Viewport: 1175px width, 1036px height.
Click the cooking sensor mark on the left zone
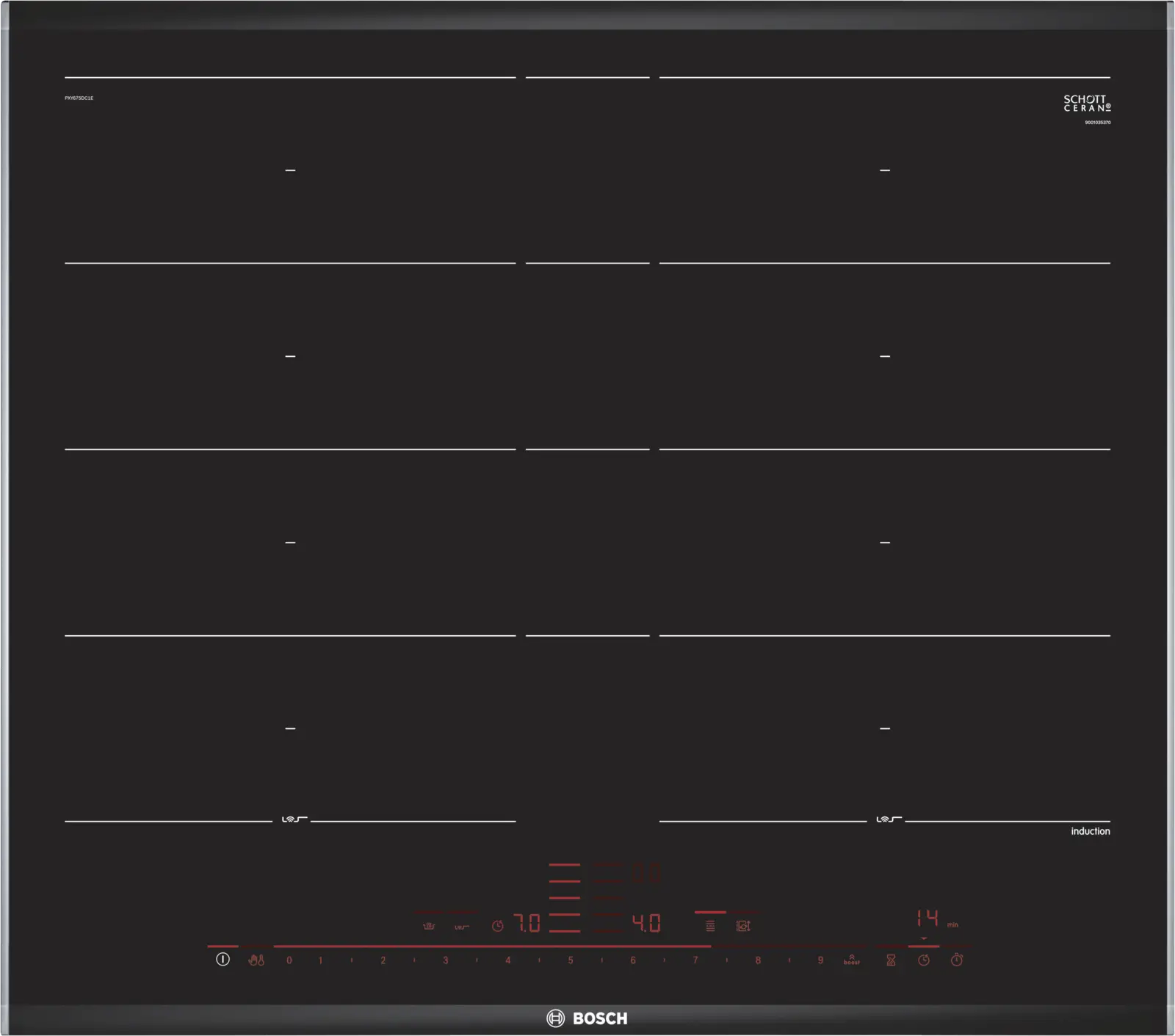pos(294,819)
